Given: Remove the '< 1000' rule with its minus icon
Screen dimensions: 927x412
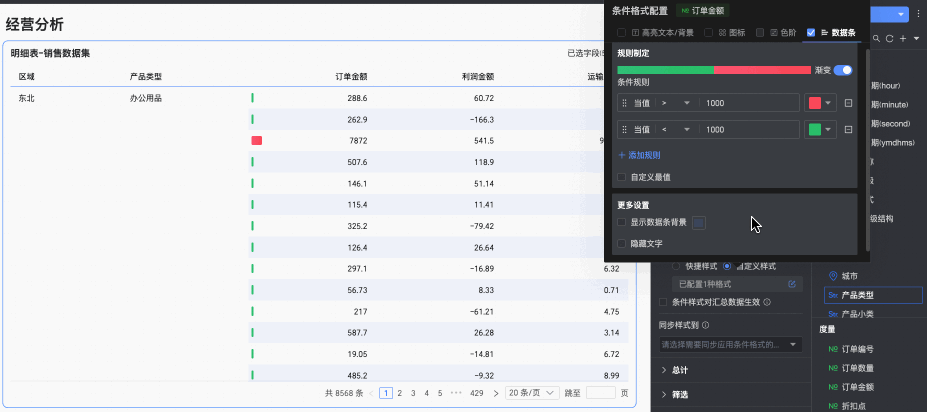Looking at the screenshot, I should pos(848,129).
